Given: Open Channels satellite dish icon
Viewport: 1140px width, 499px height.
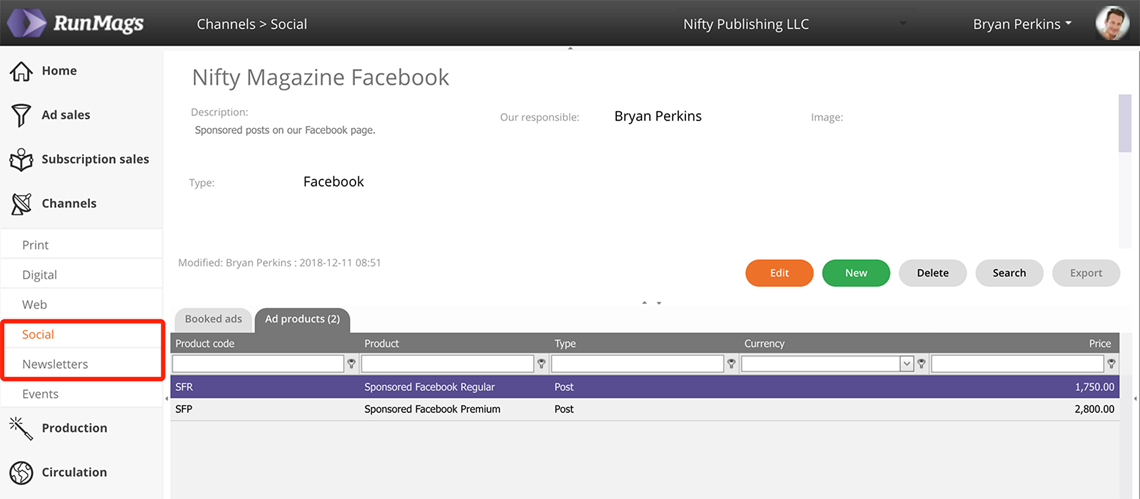Looking at the screenshot, I should tap(21, 204).
